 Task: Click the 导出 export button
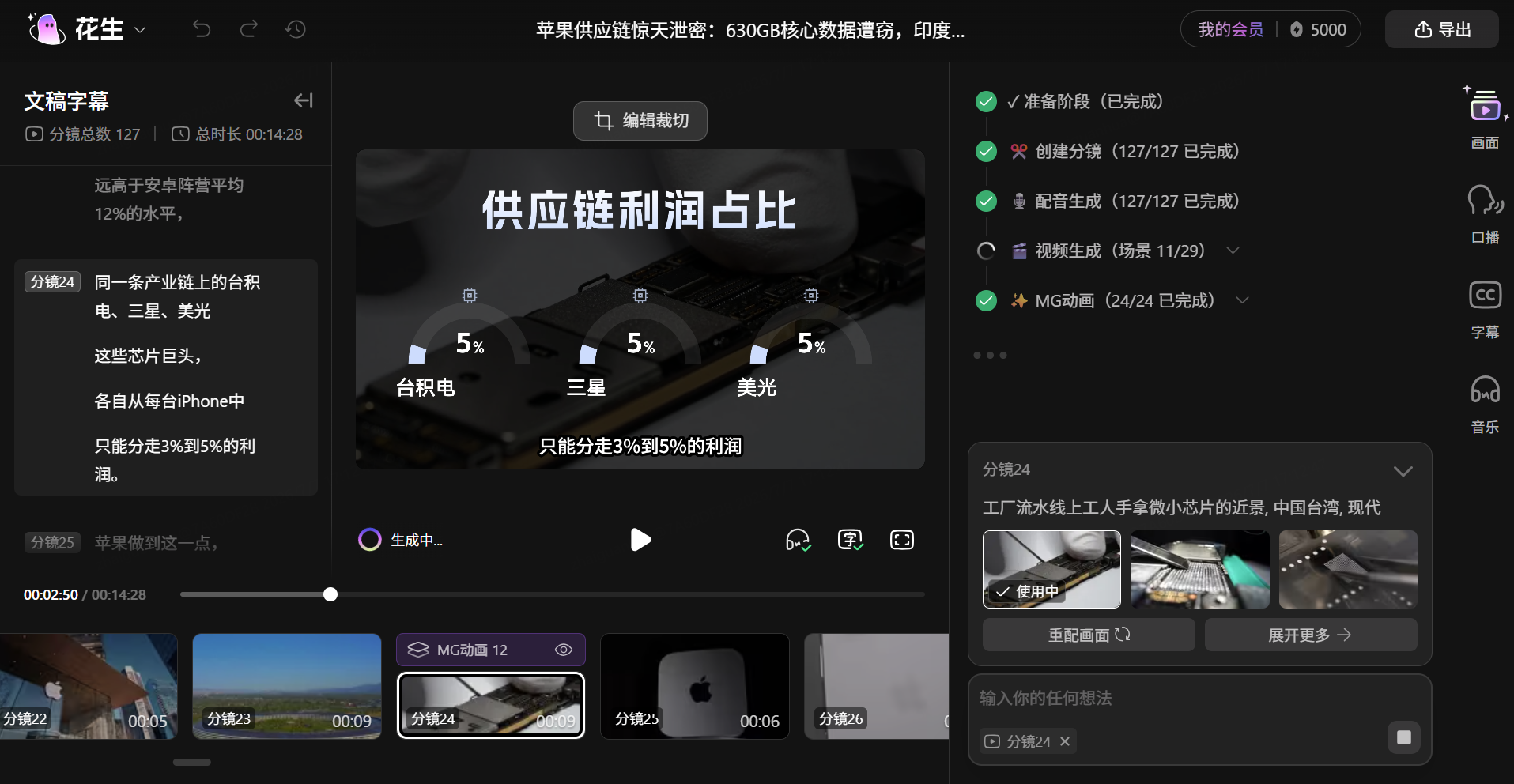click(x=1442, y=29)
